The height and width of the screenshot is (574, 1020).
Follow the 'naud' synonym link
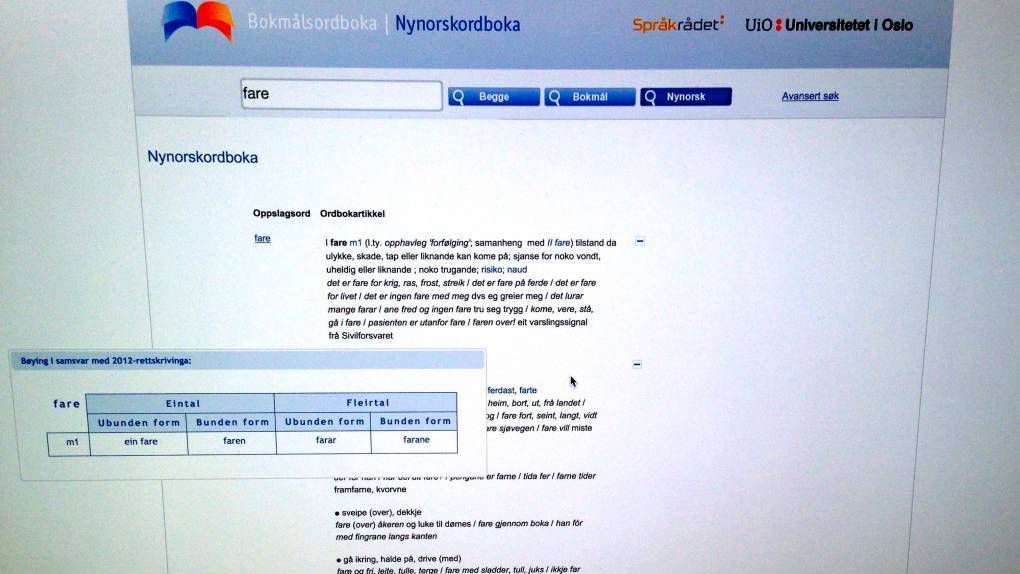point(517,269)
